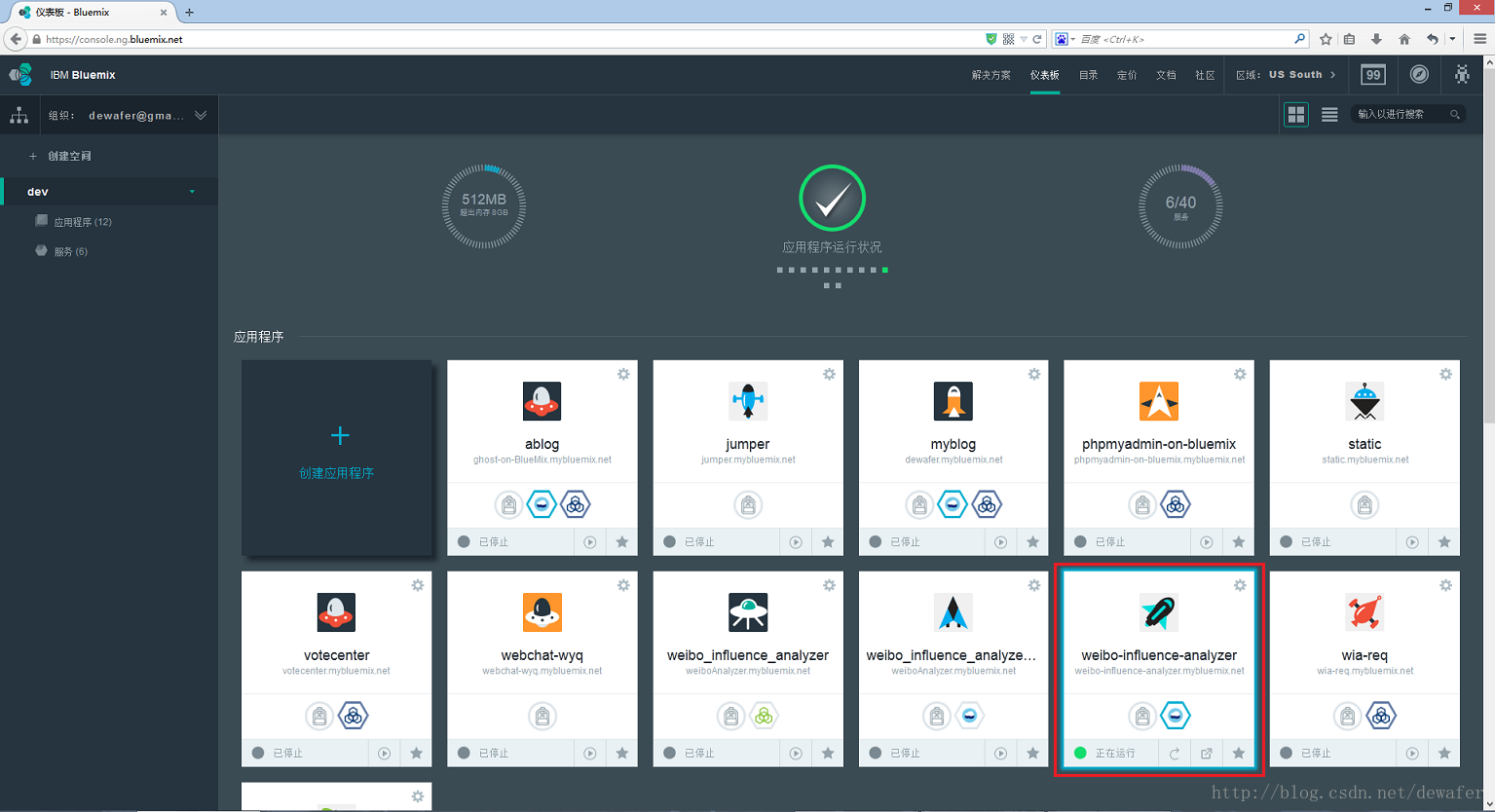Click 创建空间 in sidebar

click(60, 156)
